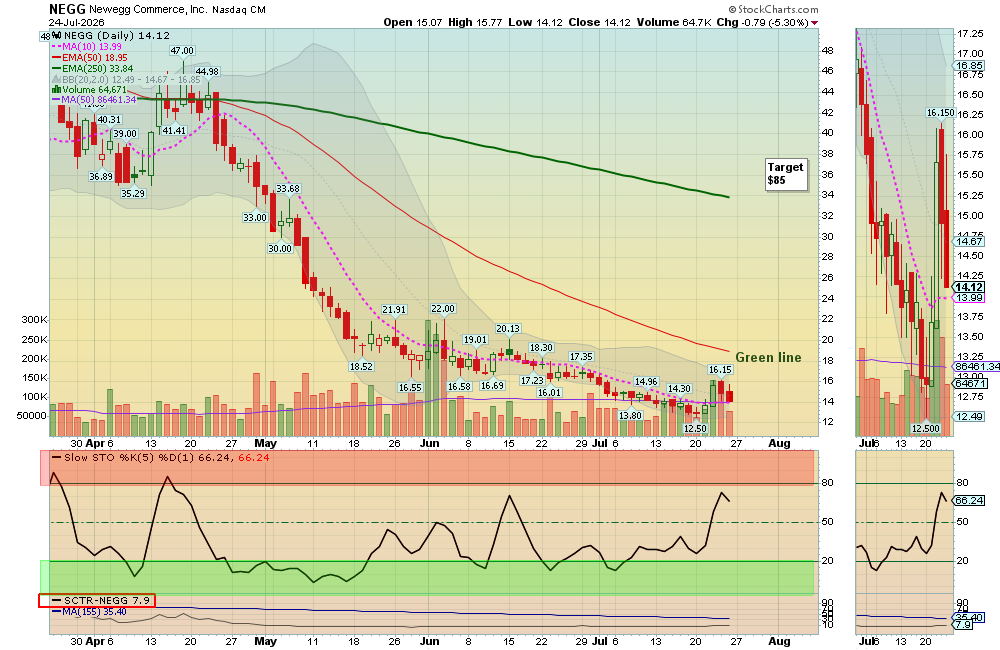This screenshot has height=650, width=1000.
Task: Click the Low 14.12 value in header
Action: [535, 22]
